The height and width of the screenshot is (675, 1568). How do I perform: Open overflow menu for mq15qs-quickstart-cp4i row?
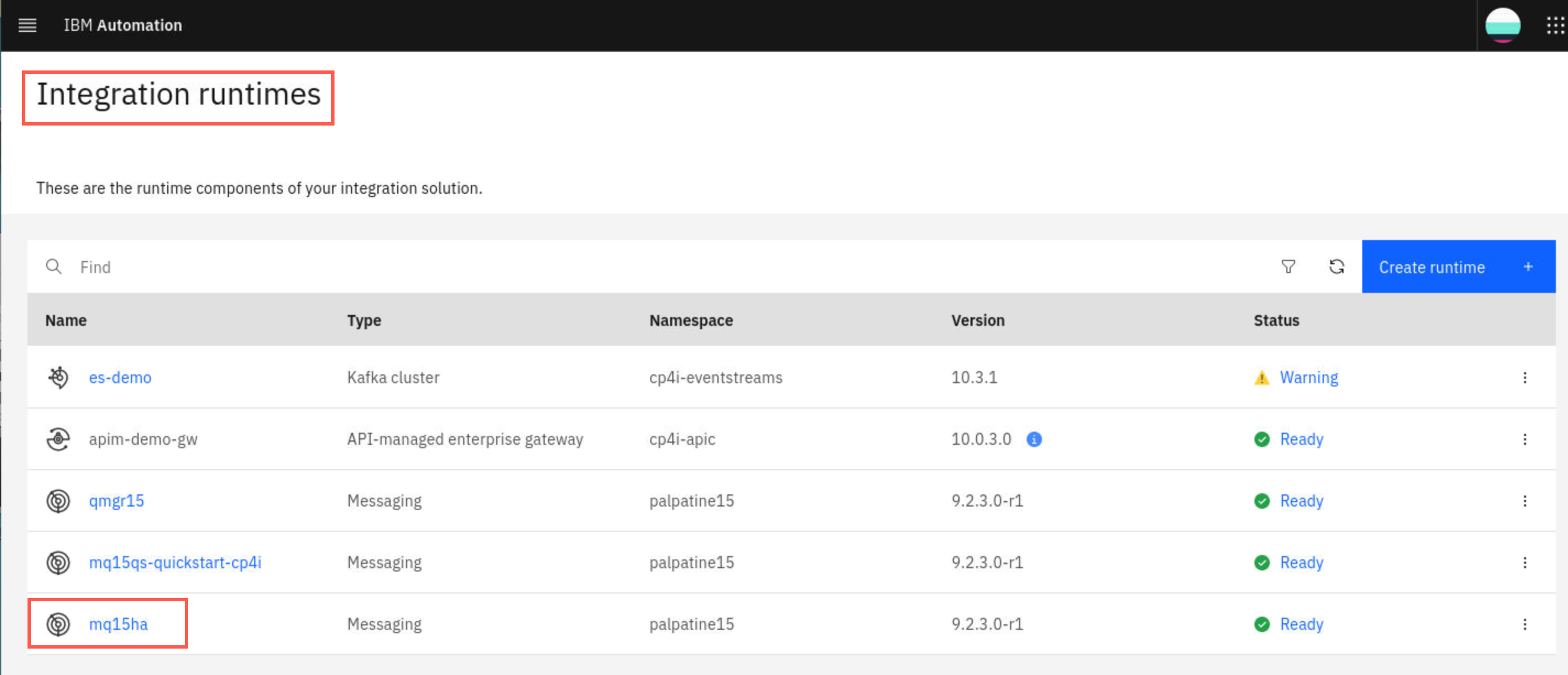(1525, 562)
